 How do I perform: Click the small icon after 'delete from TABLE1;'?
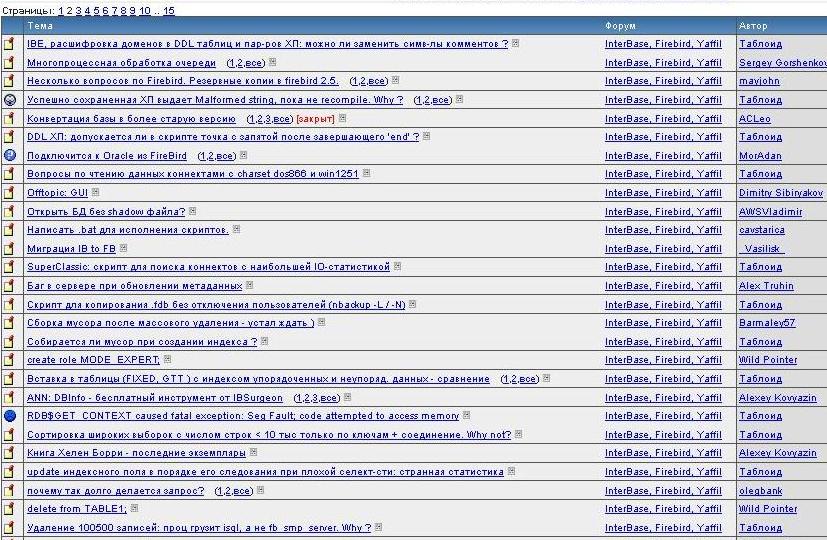pos(135,508)
